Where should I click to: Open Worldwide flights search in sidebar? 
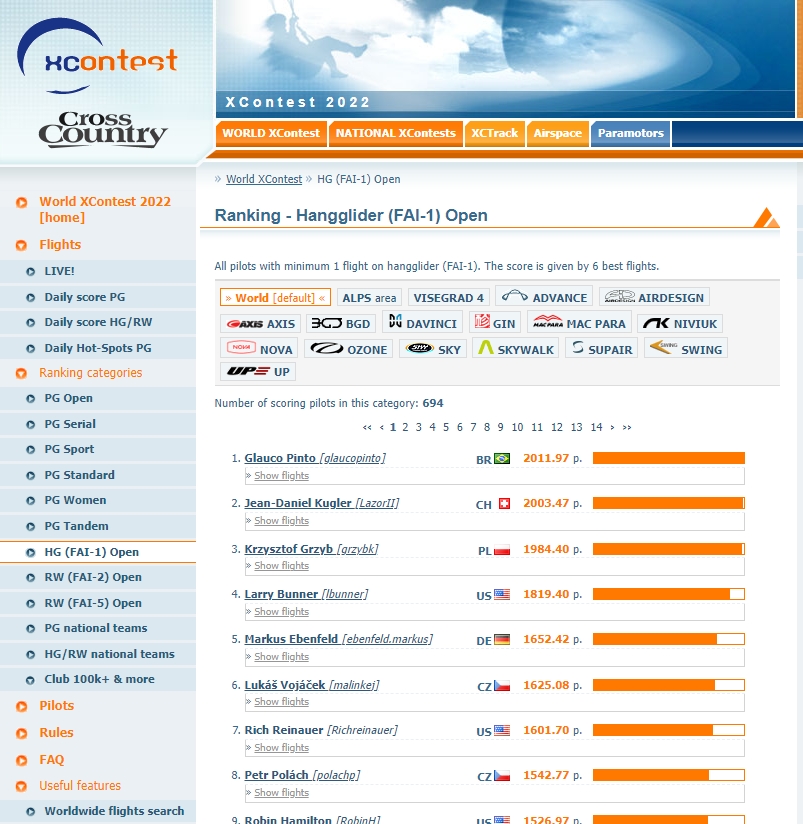[x=114, y=811]
